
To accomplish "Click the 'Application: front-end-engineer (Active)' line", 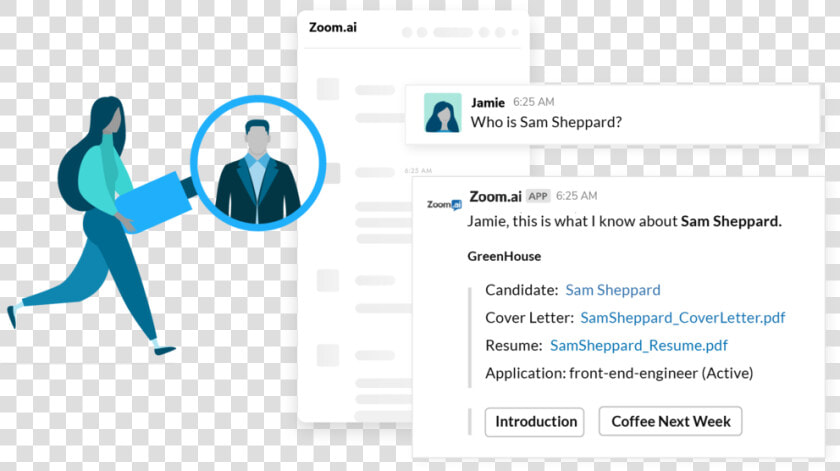I will tap(619, 373).
